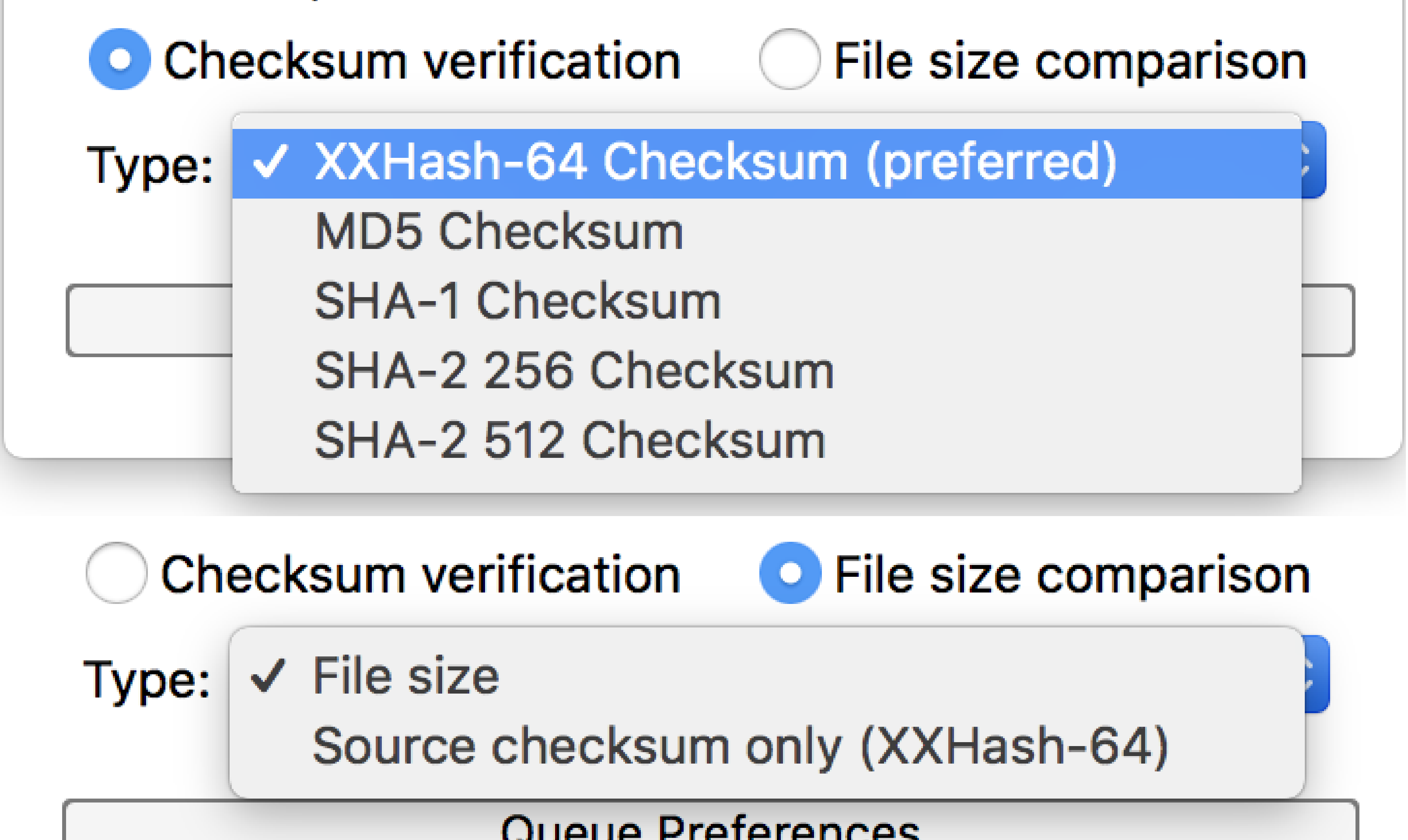Click the upper Type dropdown arrows behind the XXHash menu
This screenshot has height=840, width=1408.
pyautogui.click(x=1314, y=160)
